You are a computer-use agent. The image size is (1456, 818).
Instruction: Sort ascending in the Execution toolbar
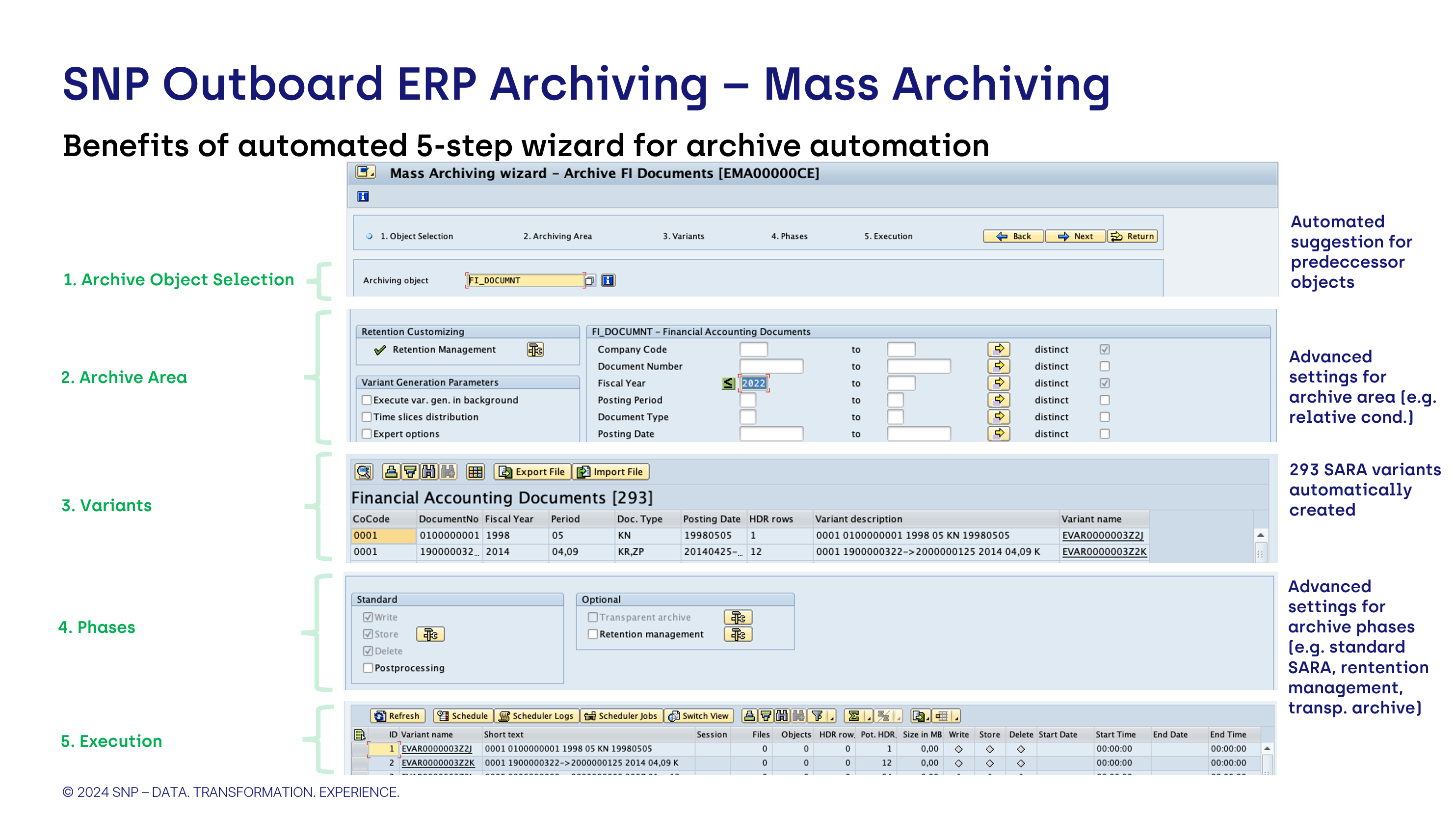tap(749, 716)
